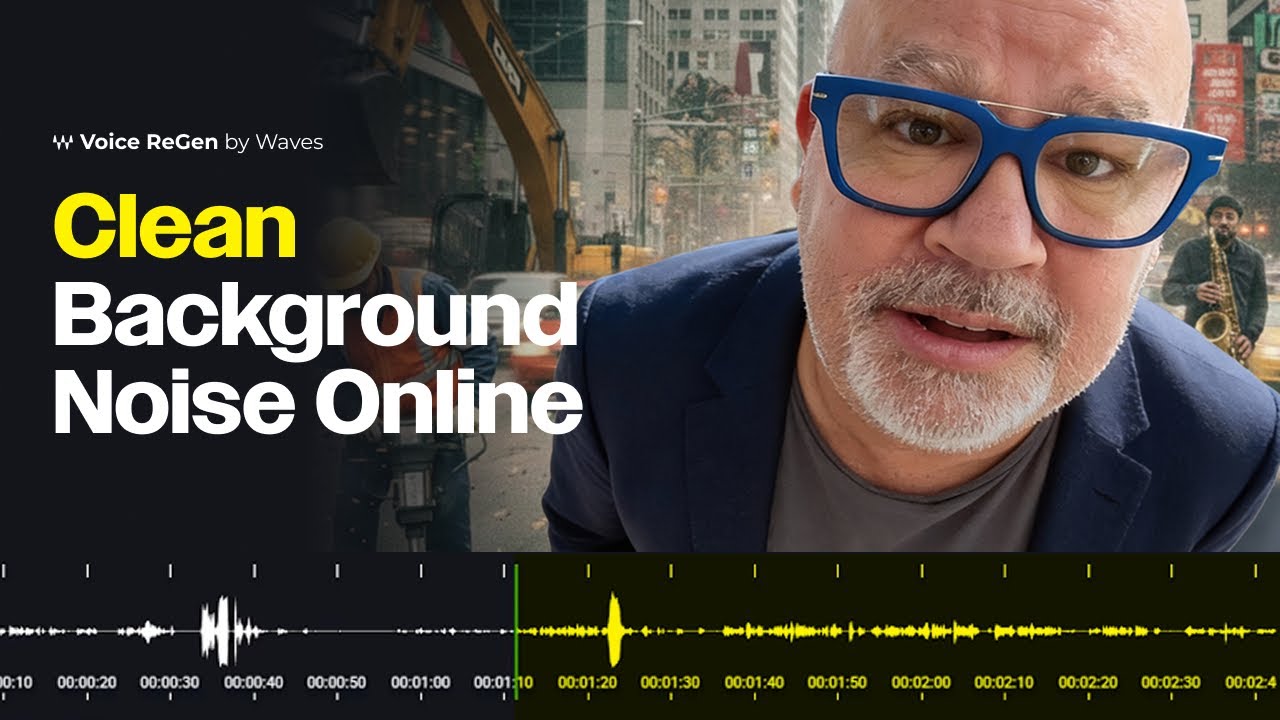Click the 00:00:30 timeline timestamp

click(170, 683)
